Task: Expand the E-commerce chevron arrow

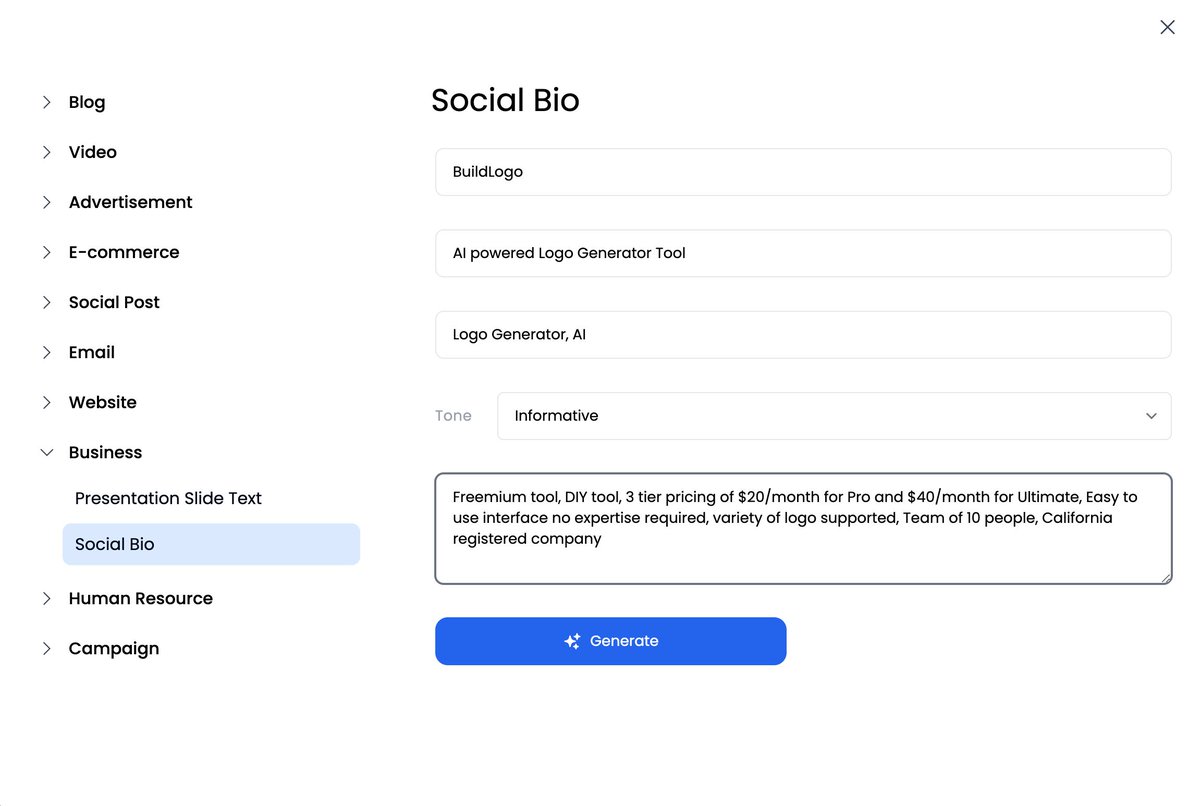Action: pos(46,252)
